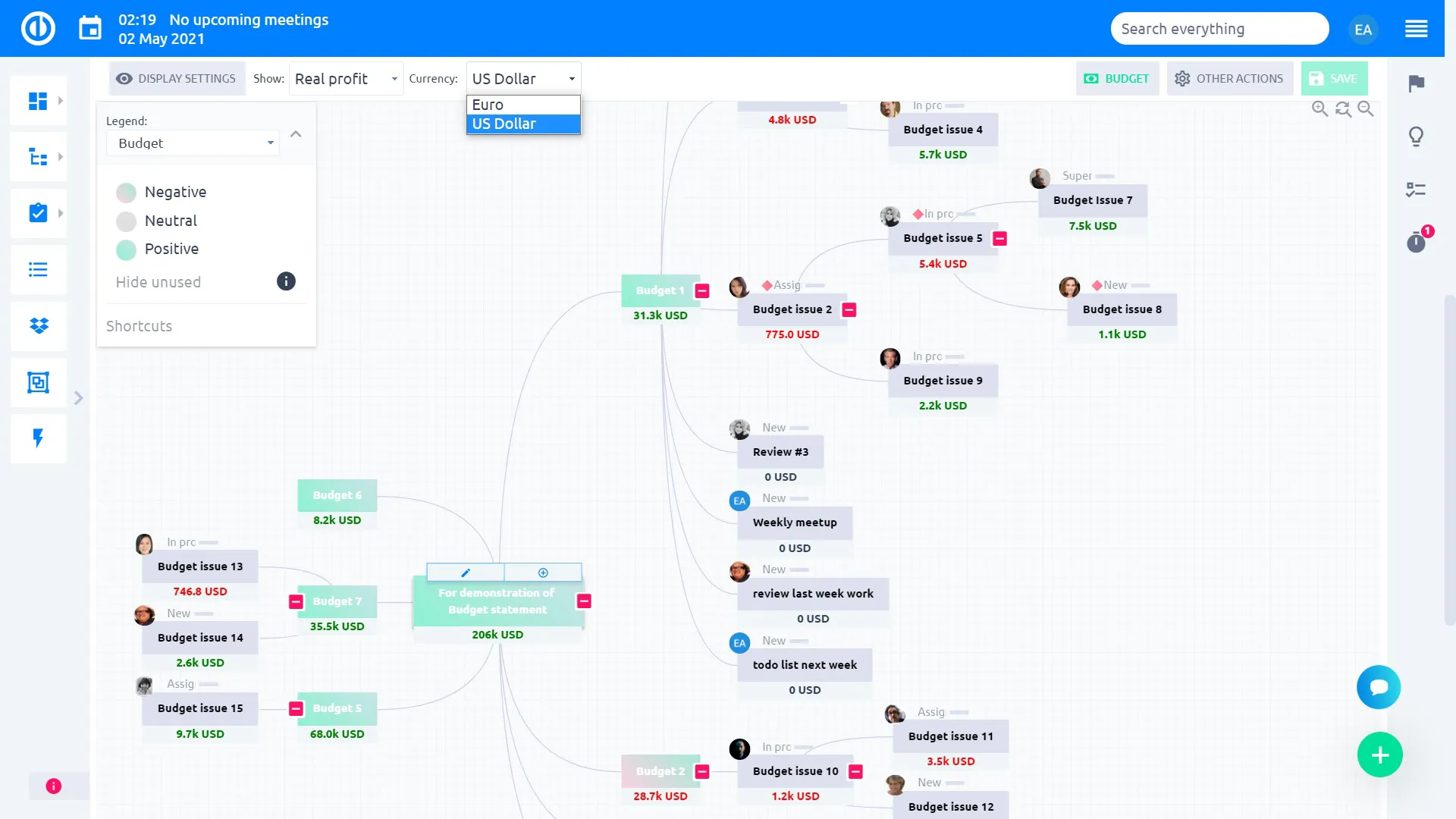Image resolution: width=1456 pixels, height=819 pixels.
Task: Click the pencil edit icon above root node
Action: pyautogui.click(x=466, y=573)
